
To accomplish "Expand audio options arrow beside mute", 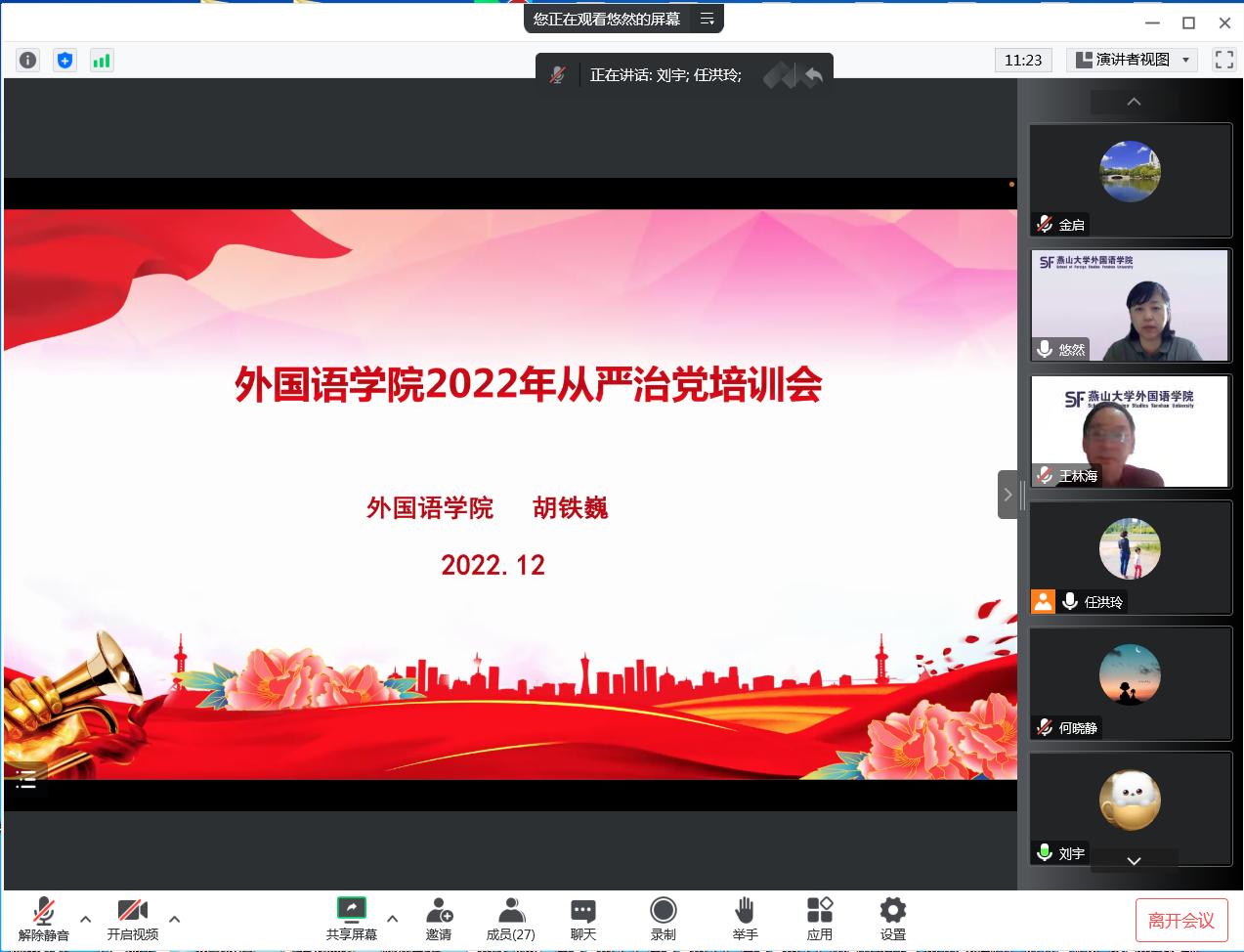I will click(86, 919).
